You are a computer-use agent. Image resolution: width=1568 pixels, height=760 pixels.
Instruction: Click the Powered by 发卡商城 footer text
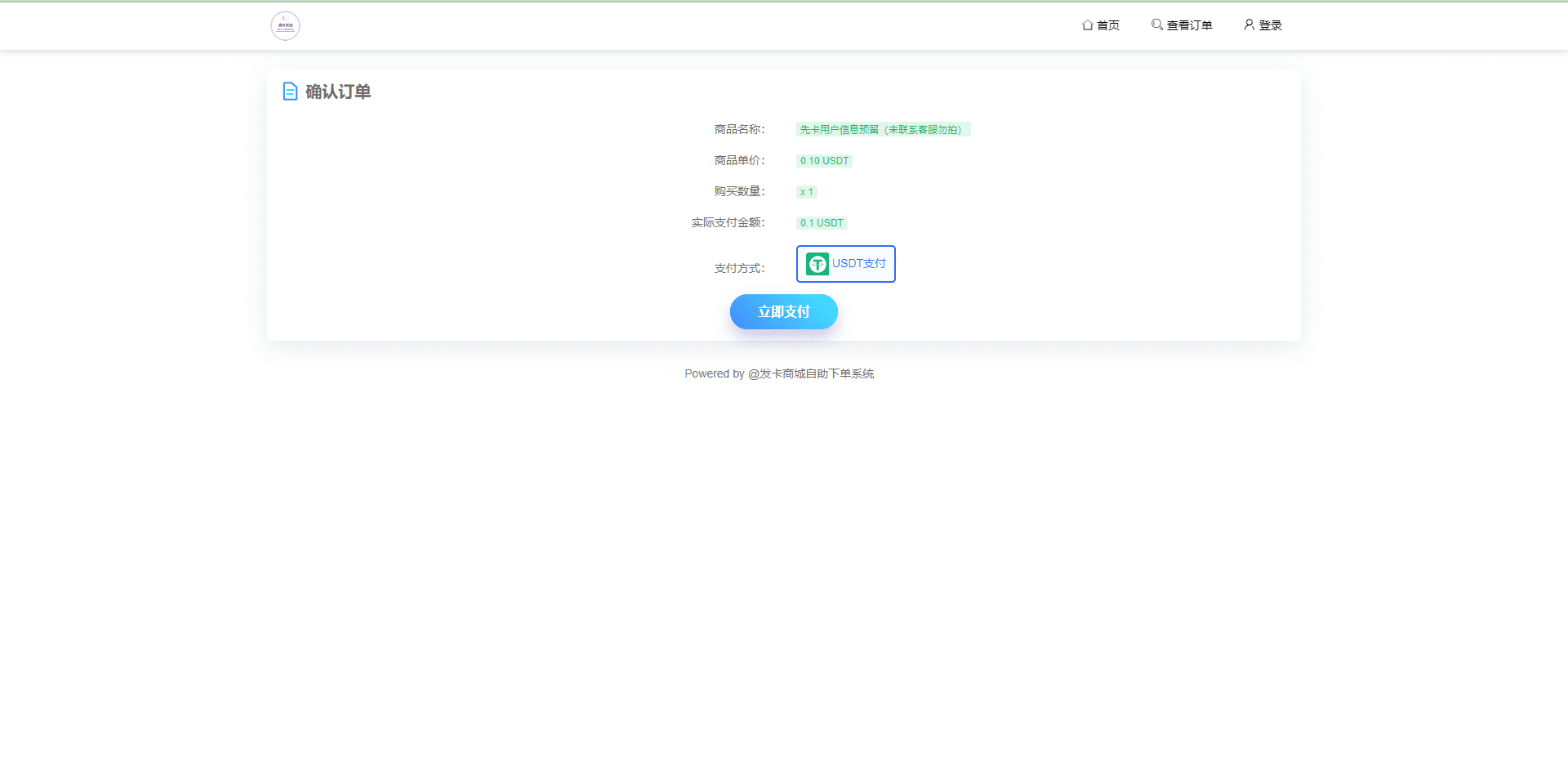[x=779, y=373]
